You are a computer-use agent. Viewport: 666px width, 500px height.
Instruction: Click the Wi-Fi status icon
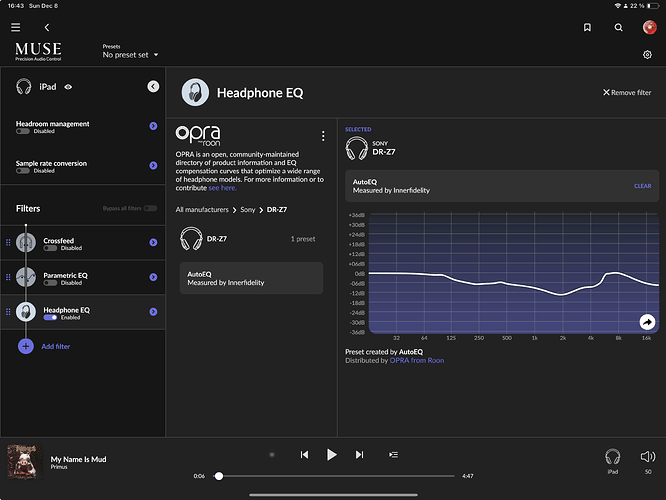(x=617, y=6)
